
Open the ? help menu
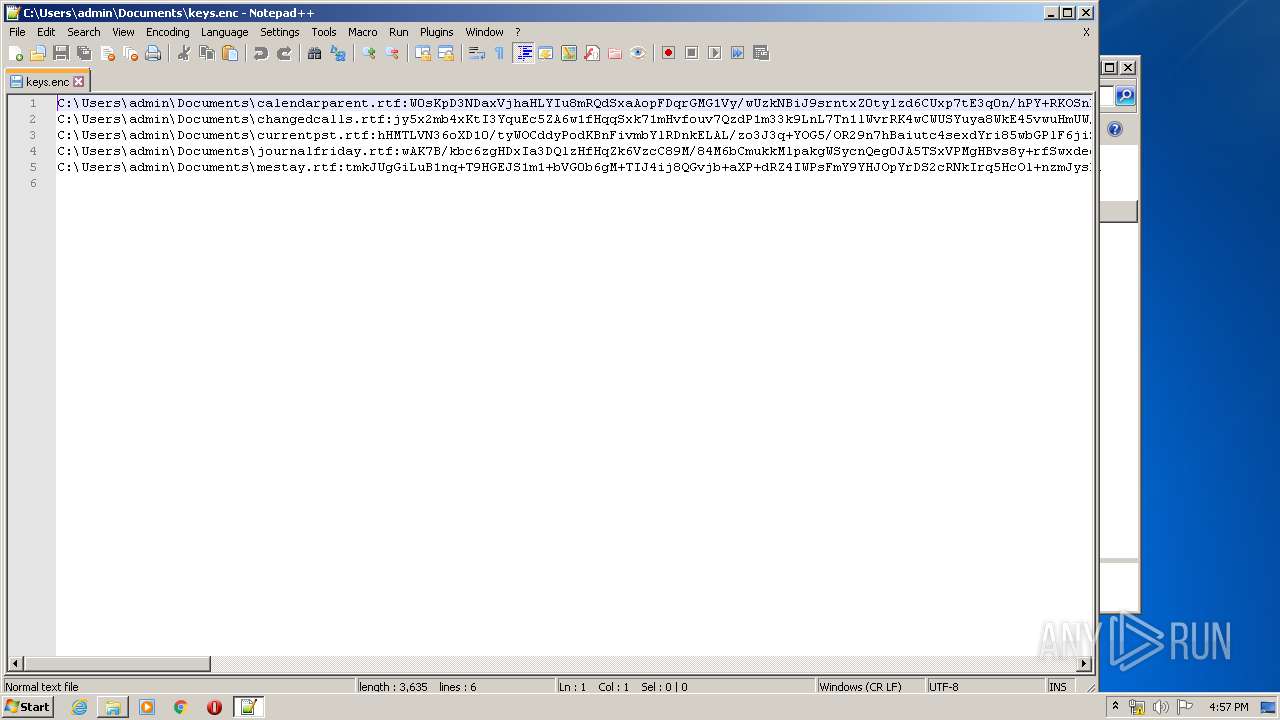click(x=518, y=32)
